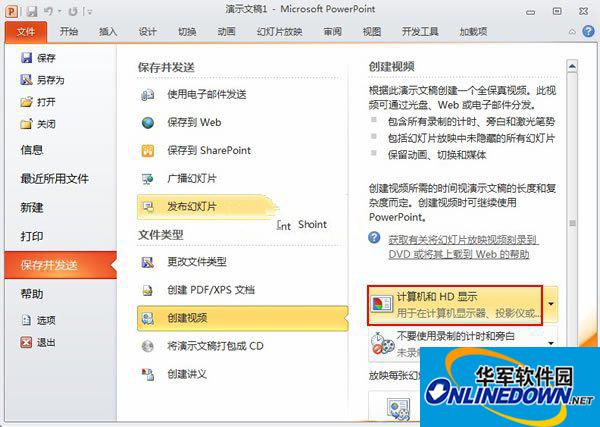Switch to the 开始 tab
600x427 pixels.
[69, 31]
